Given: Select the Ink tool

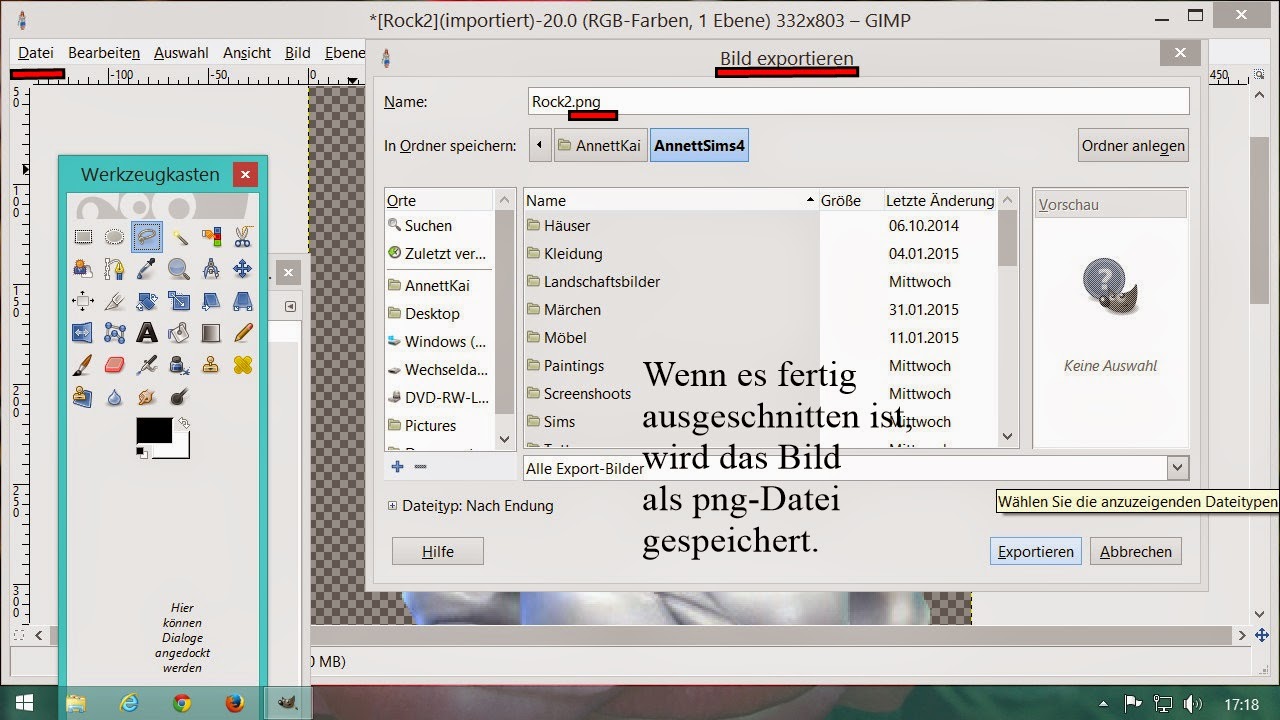Looking at the screenshot, I should [179, 365].
